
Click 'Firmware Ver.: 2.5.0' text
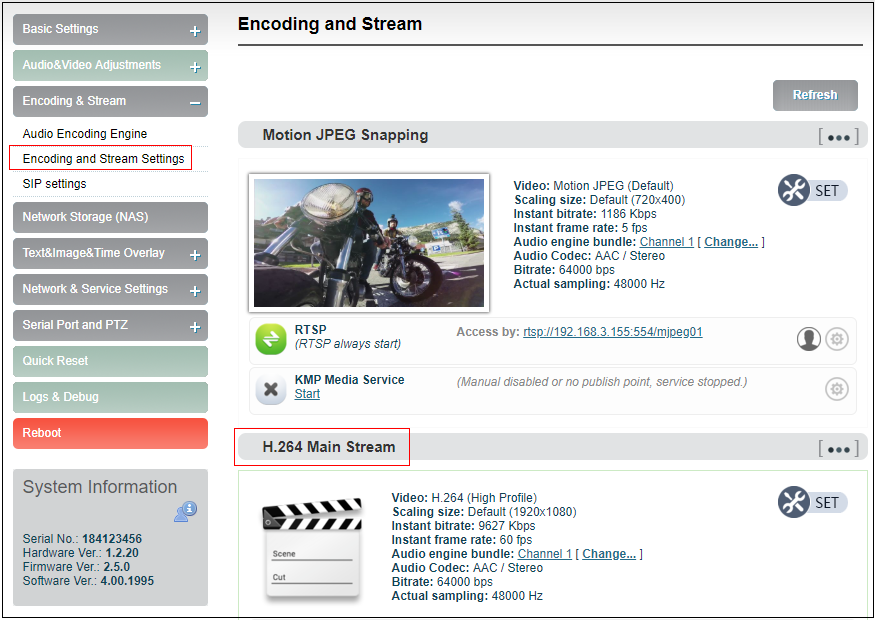(x=76, y=567)
